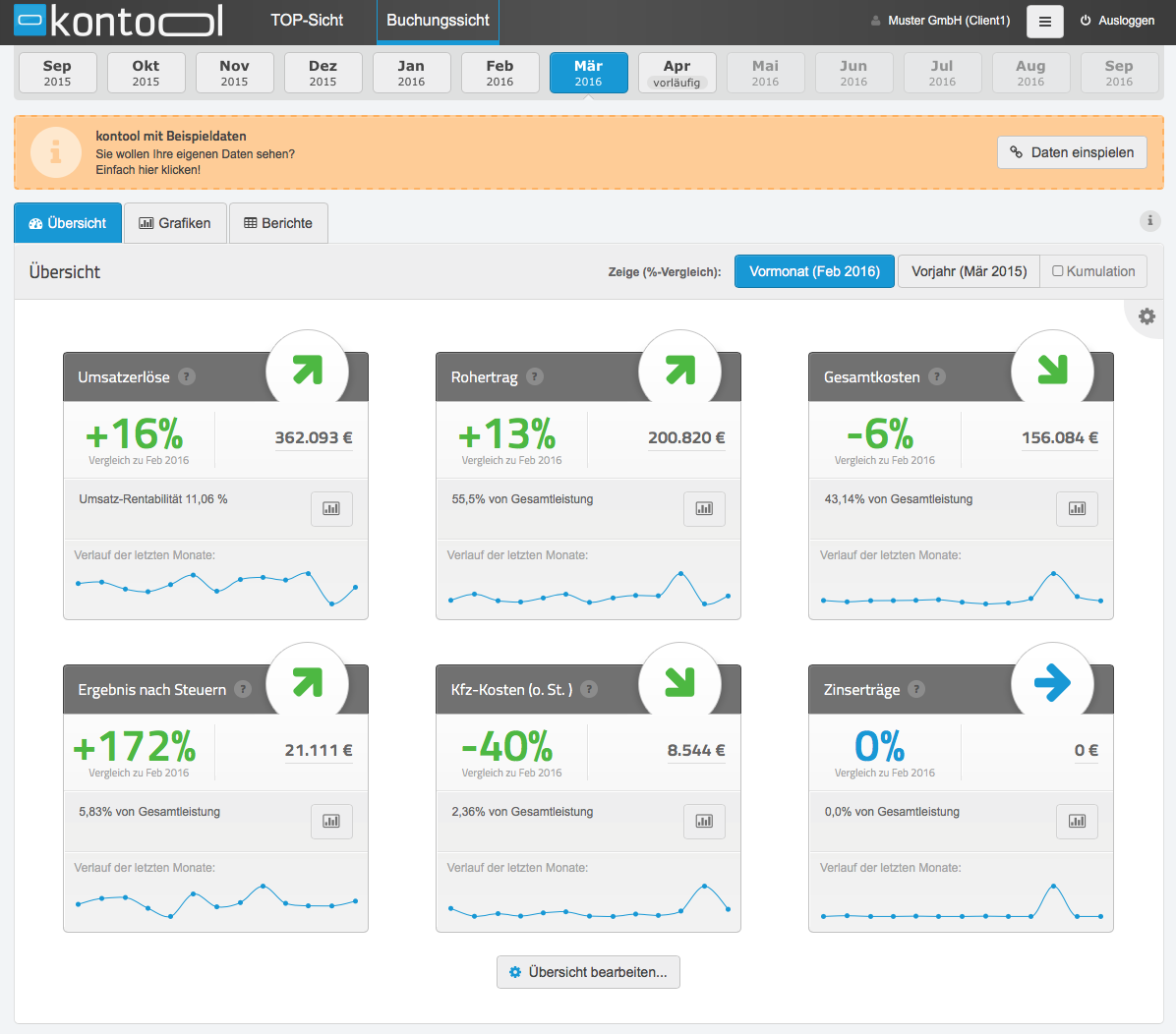Click the Daten einspielen button

pyautogui.click(x=1072, y=152)
